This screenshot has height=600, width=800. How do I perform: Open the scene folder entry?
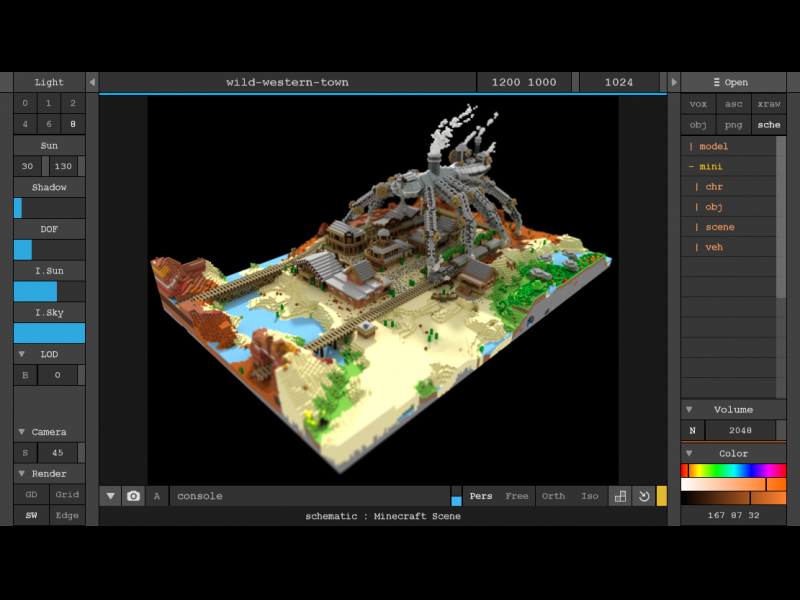point(719,227)
